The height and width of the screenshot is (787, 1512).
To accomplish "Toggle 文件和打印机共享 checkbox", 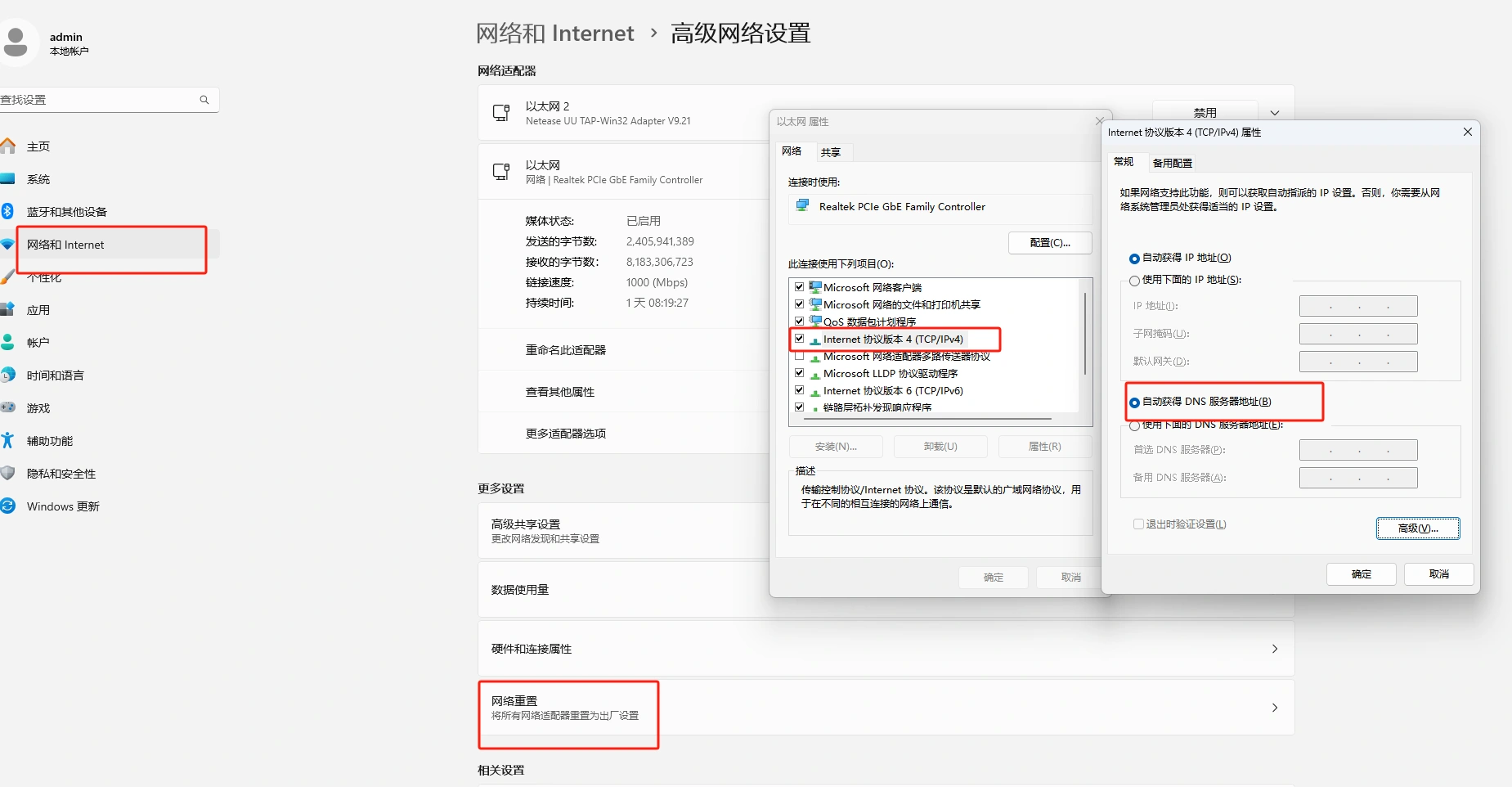I will click(x=800, y=304).
